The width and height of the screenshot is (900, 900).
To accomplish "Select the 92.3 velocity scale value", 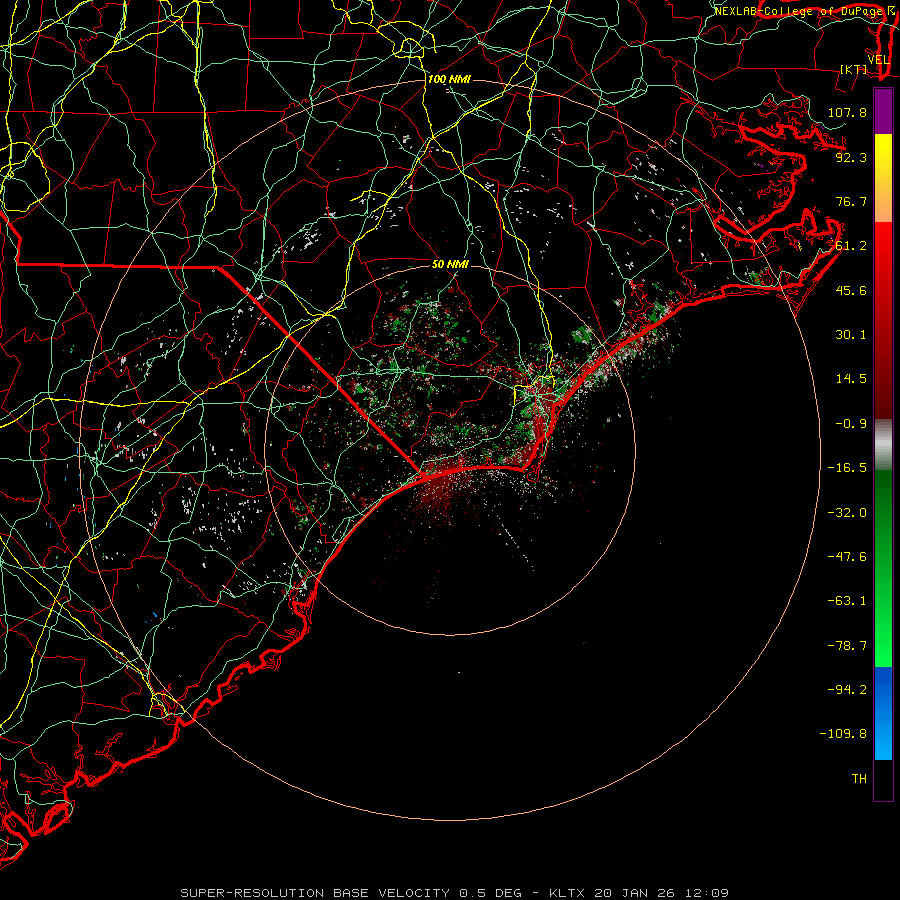I will [851, 157].
